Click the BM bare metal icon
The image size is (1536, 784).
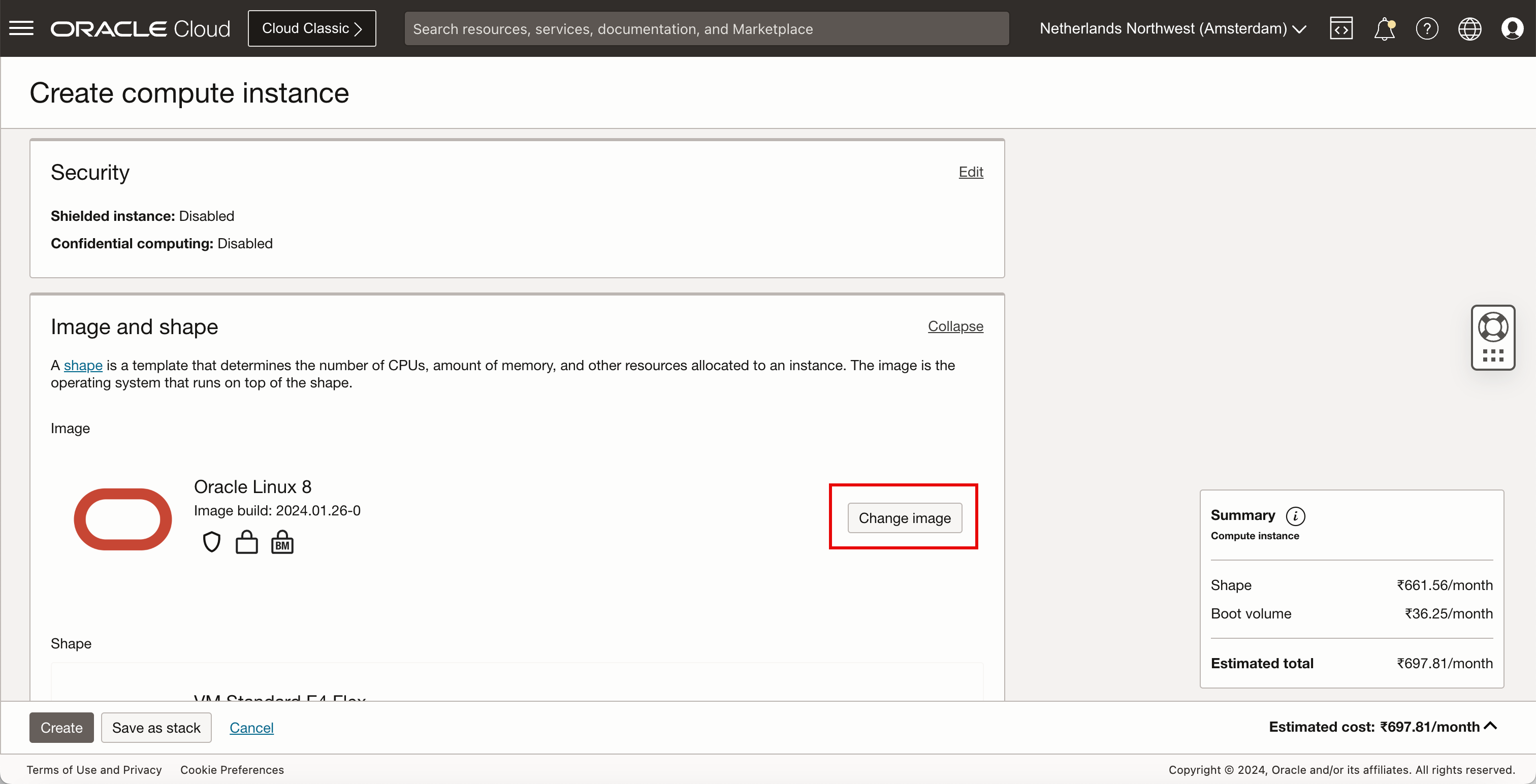(282, 542)
